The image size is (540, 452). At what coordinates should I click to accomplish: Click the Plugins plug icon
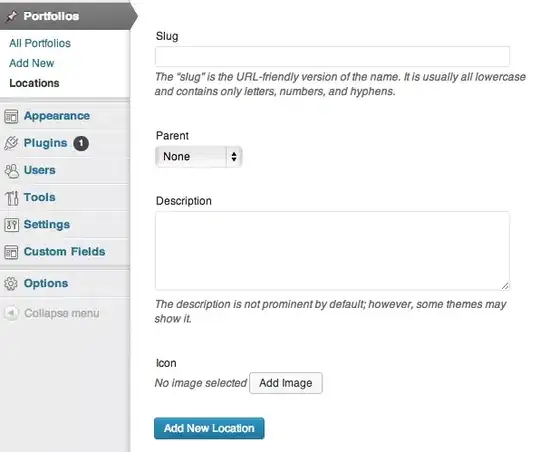(x=11, y=143)
